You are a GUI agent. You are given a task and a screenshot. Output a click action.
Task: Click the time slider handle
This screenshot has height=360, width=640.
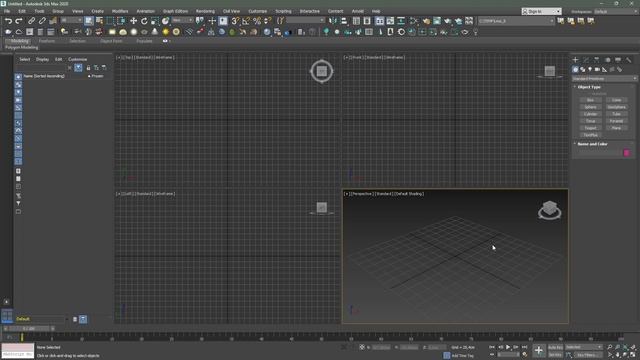(29, 328)
